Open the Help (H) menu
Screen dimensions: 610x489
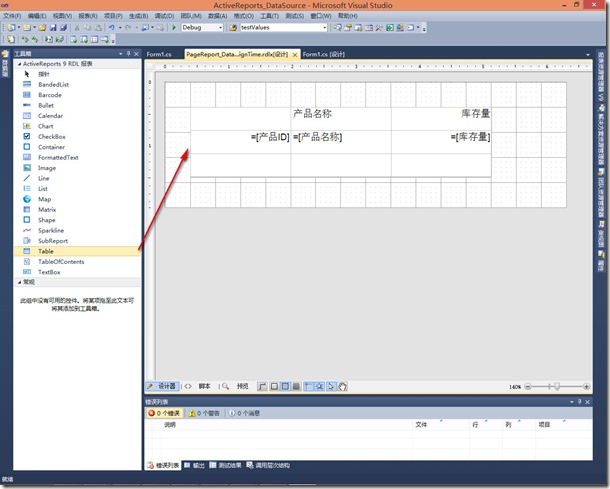(x=347, y=16)
